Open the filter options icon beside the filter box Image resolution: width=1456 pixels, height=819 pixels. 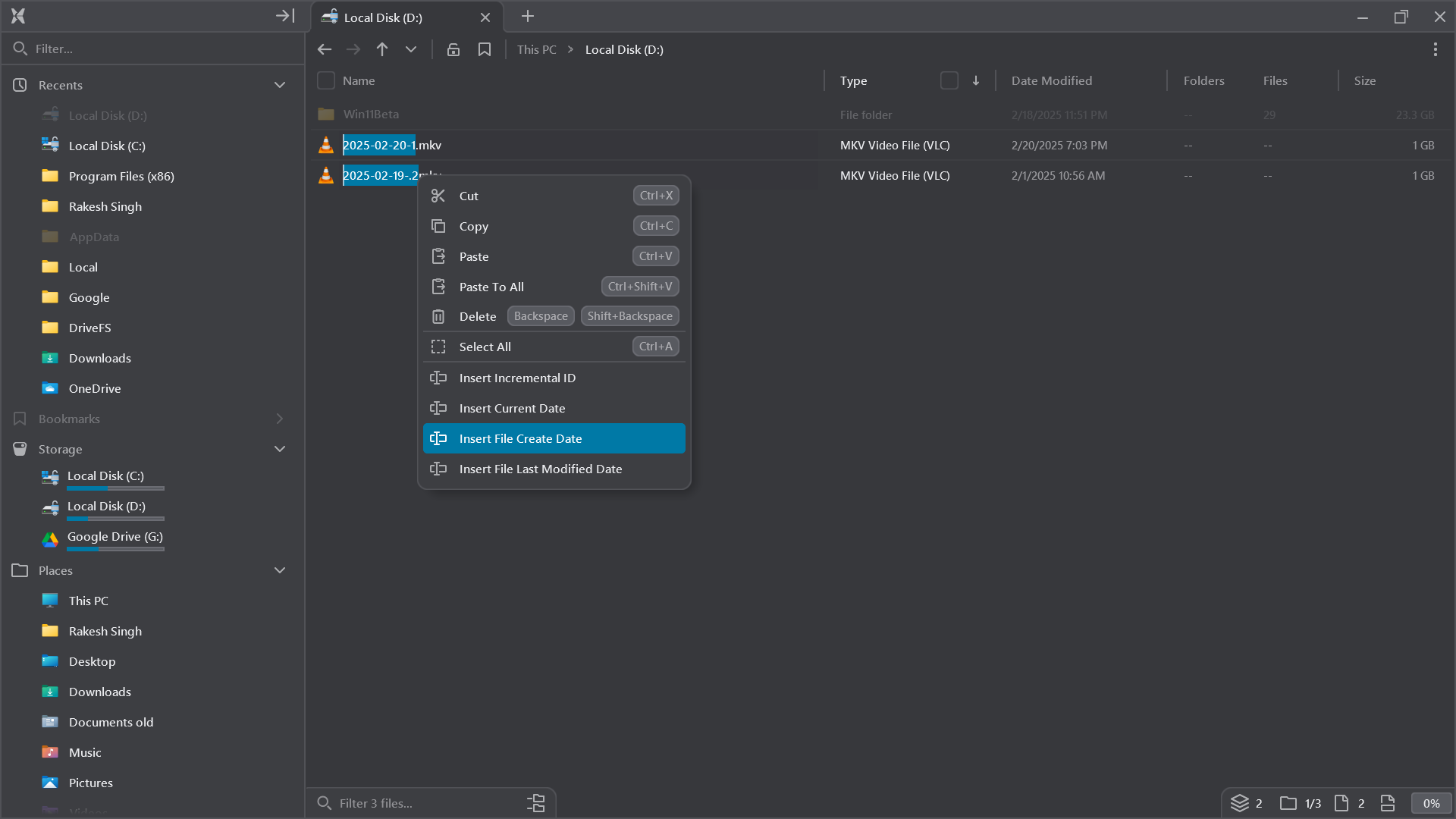coord(535,802)
